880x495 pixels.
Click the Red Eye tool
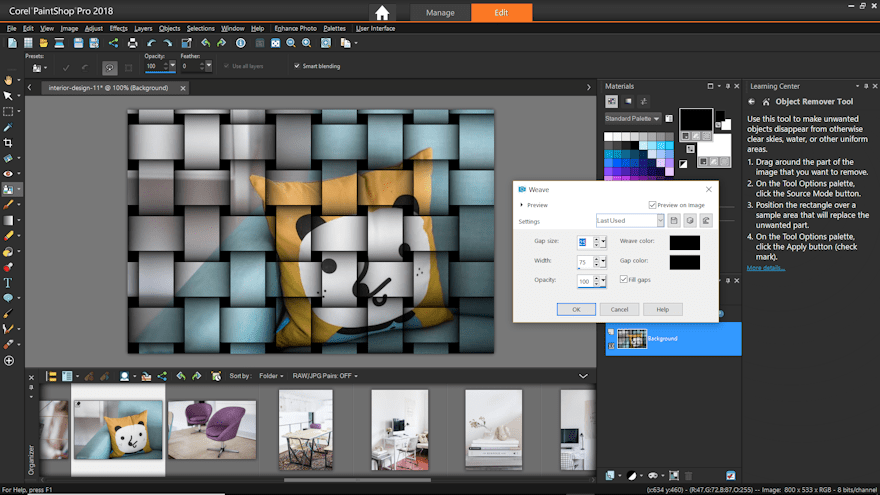[8, 174]
